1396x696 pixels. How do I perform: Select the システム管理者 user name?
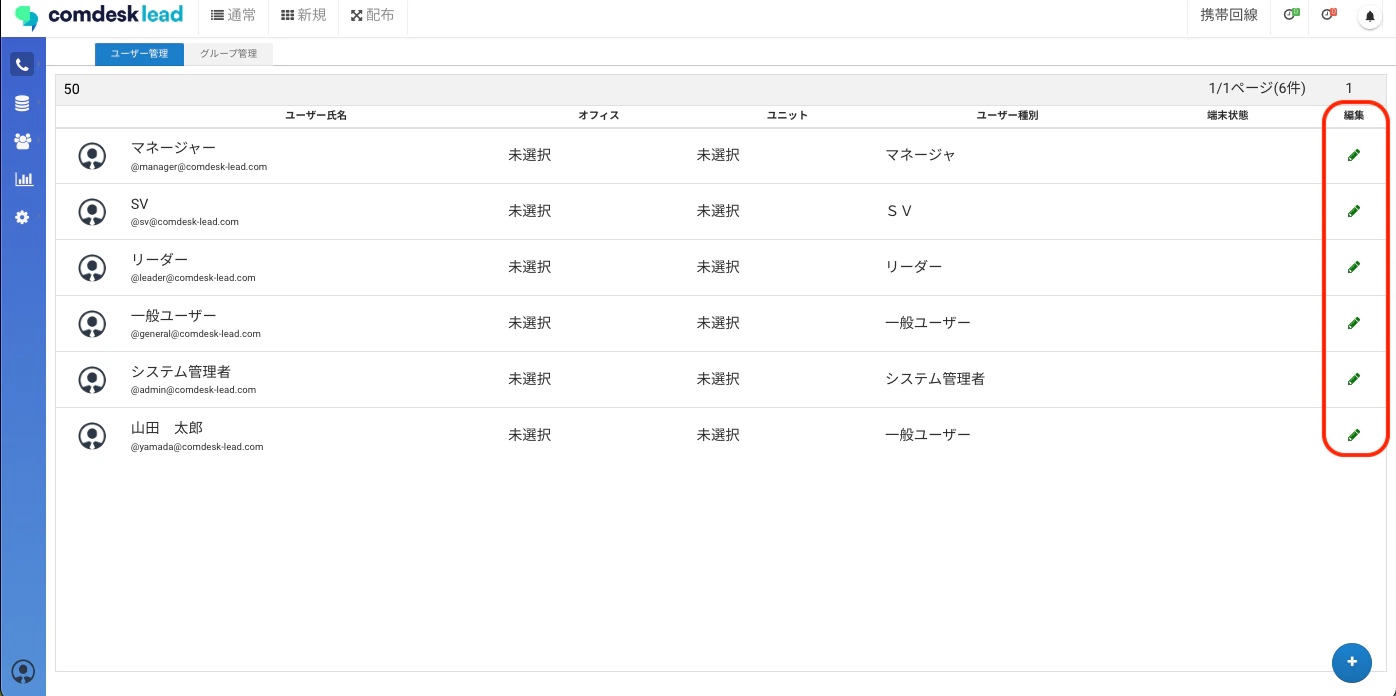pyautogui.click(x=181, y=372)
